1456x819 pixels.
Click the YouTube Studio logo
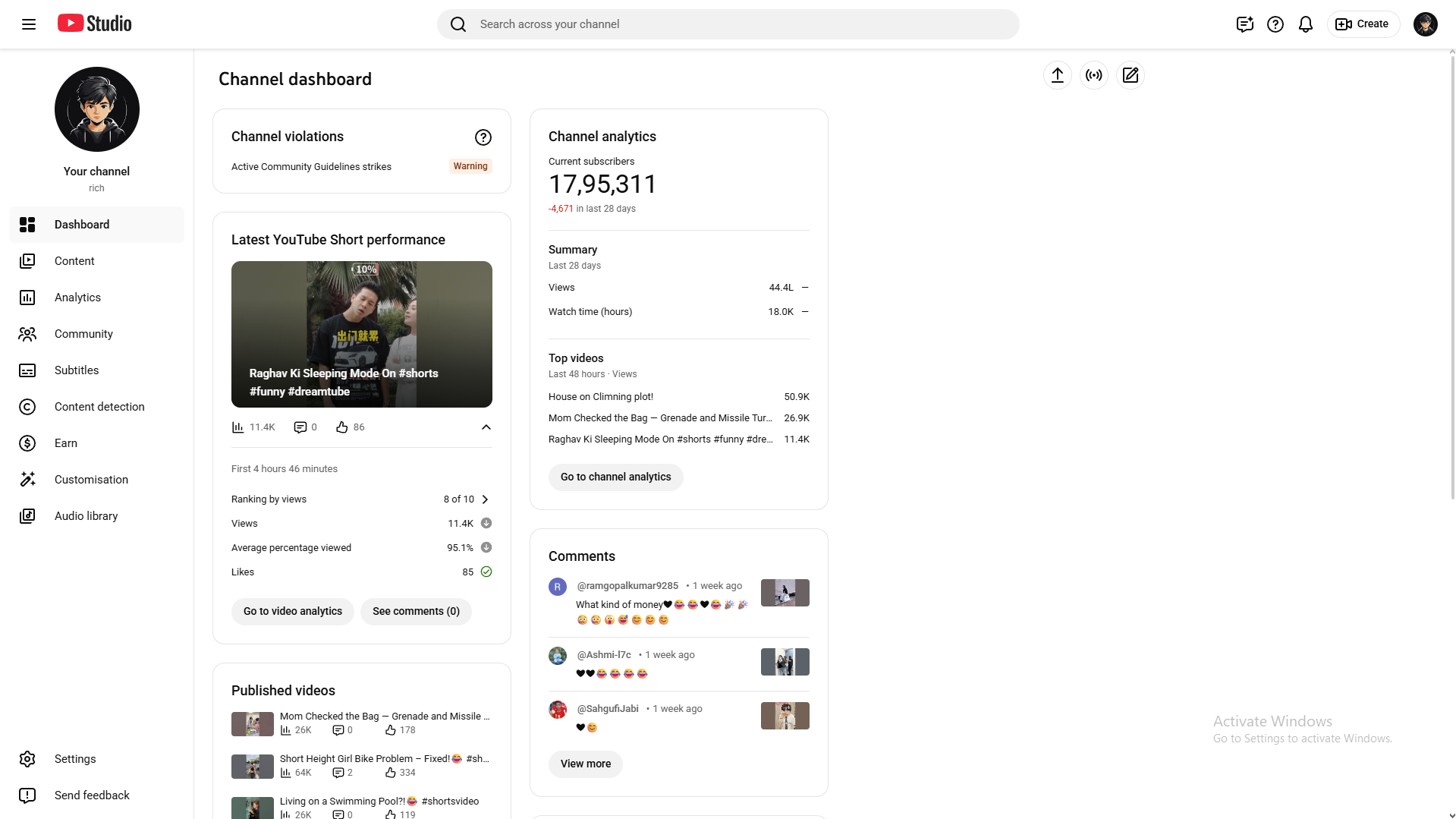click(94, 23)
